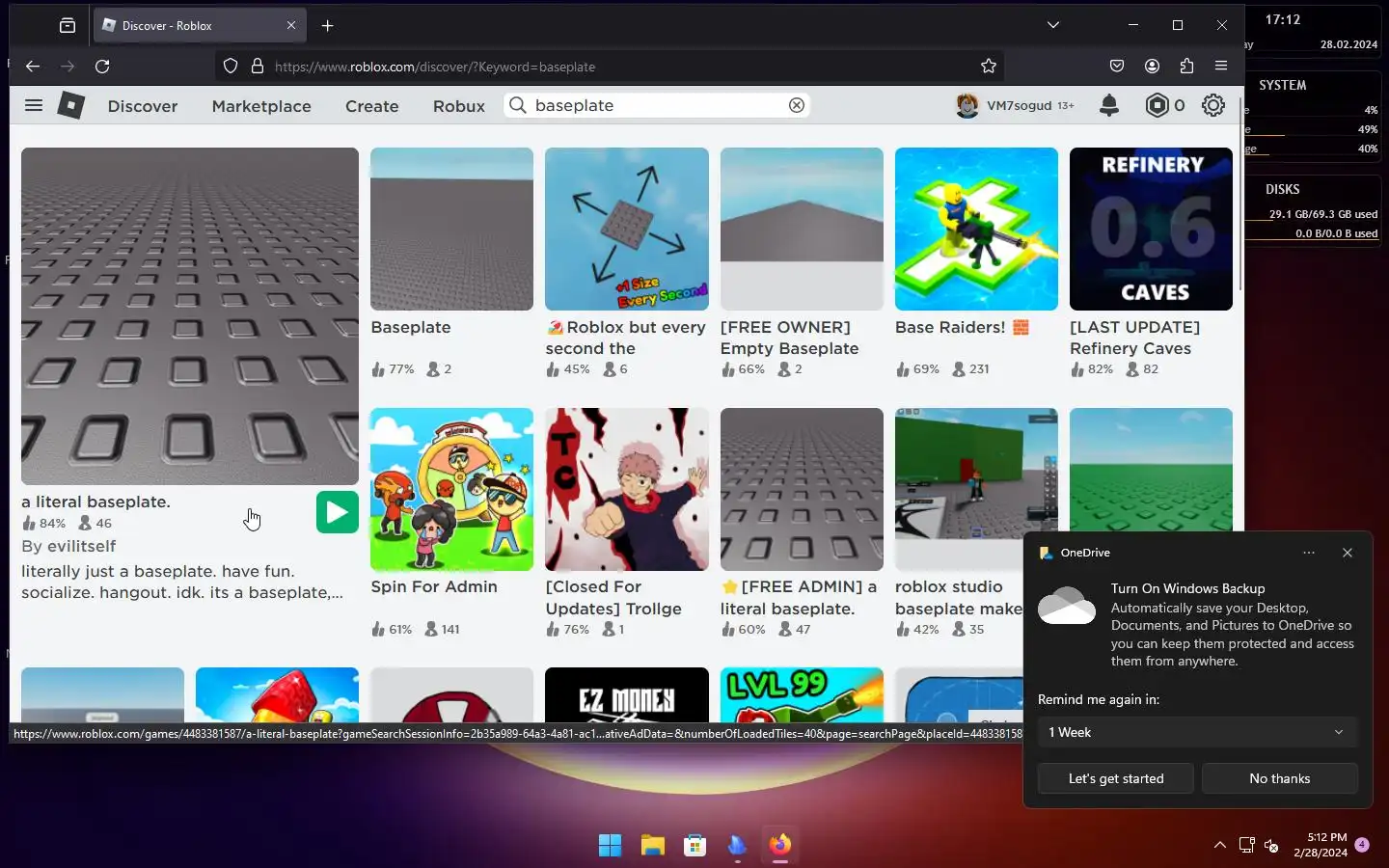Open the Baseplate game title
The image size is (1389, 868).
[x=411, y=327]
